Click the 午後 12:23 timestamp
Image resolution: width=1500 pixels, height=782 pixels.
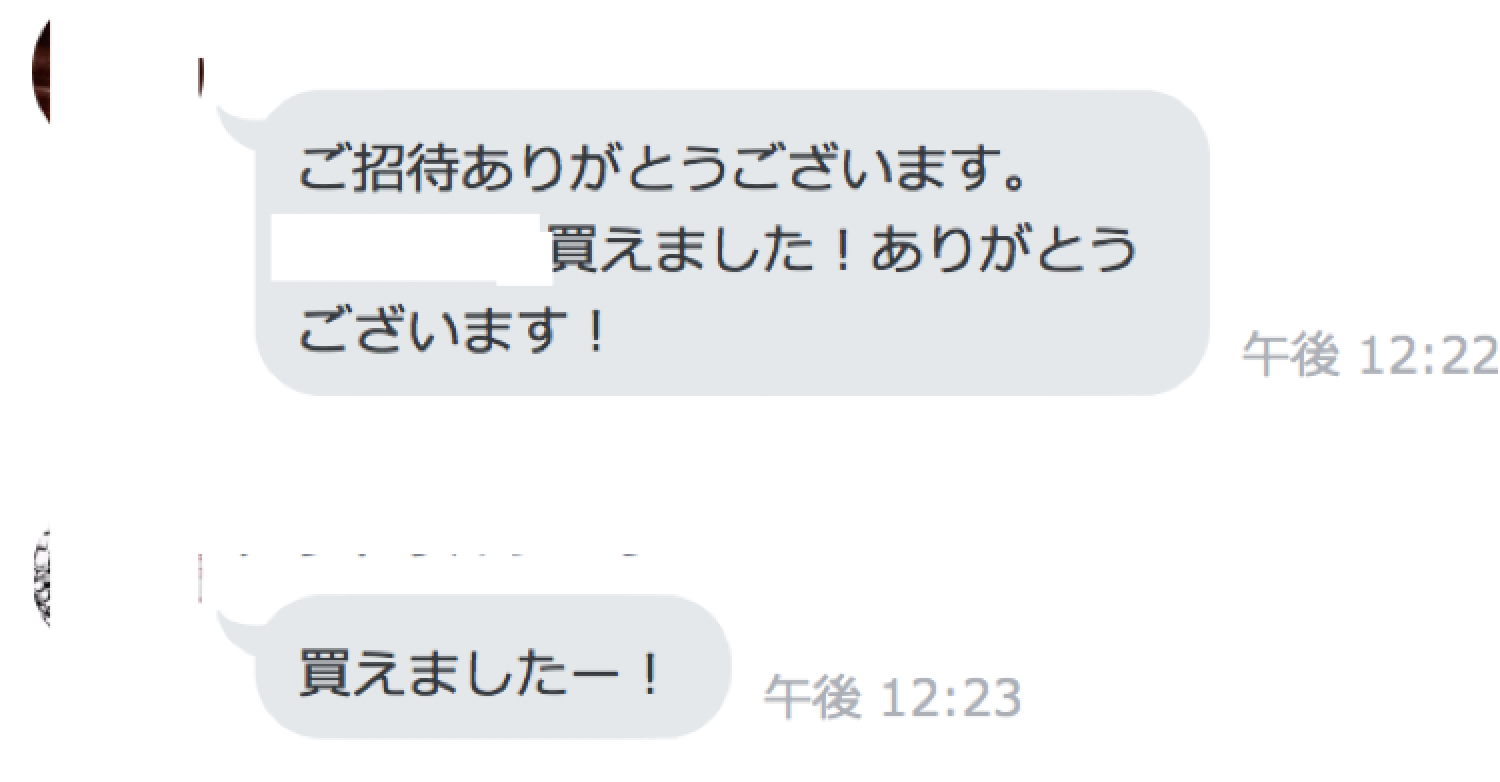[x=892, y=697]
